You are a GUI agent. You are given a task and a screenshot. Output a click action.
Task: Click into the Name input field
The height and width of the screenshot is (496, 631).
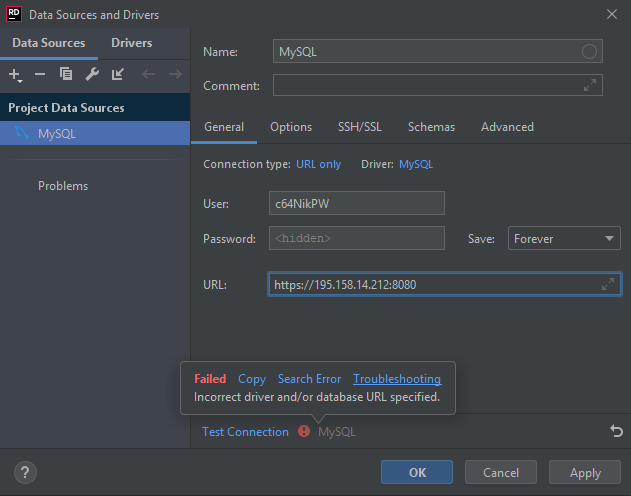click(437, 51)
